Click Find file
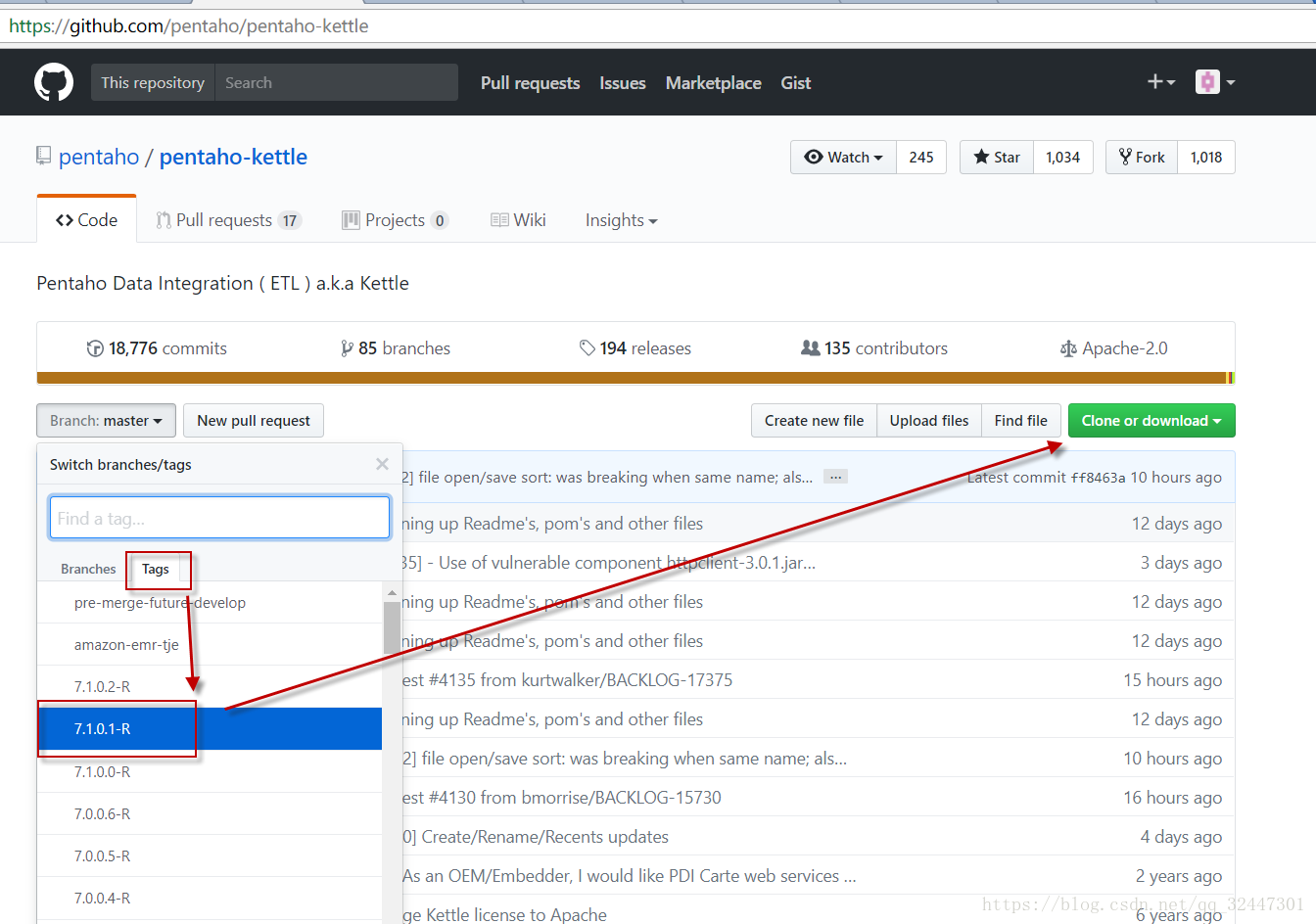This screenshot has height=924, width=1316. 1021,421
